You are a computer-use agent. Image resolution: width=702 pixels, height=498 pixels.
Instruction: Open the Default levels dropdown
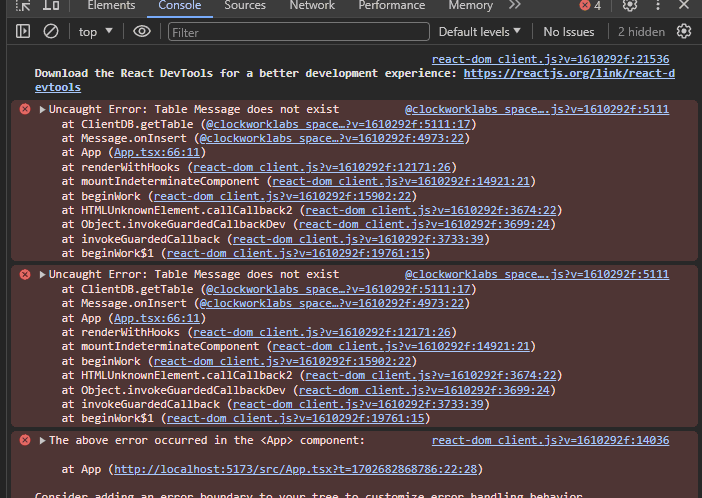click(x=481, y=32)
